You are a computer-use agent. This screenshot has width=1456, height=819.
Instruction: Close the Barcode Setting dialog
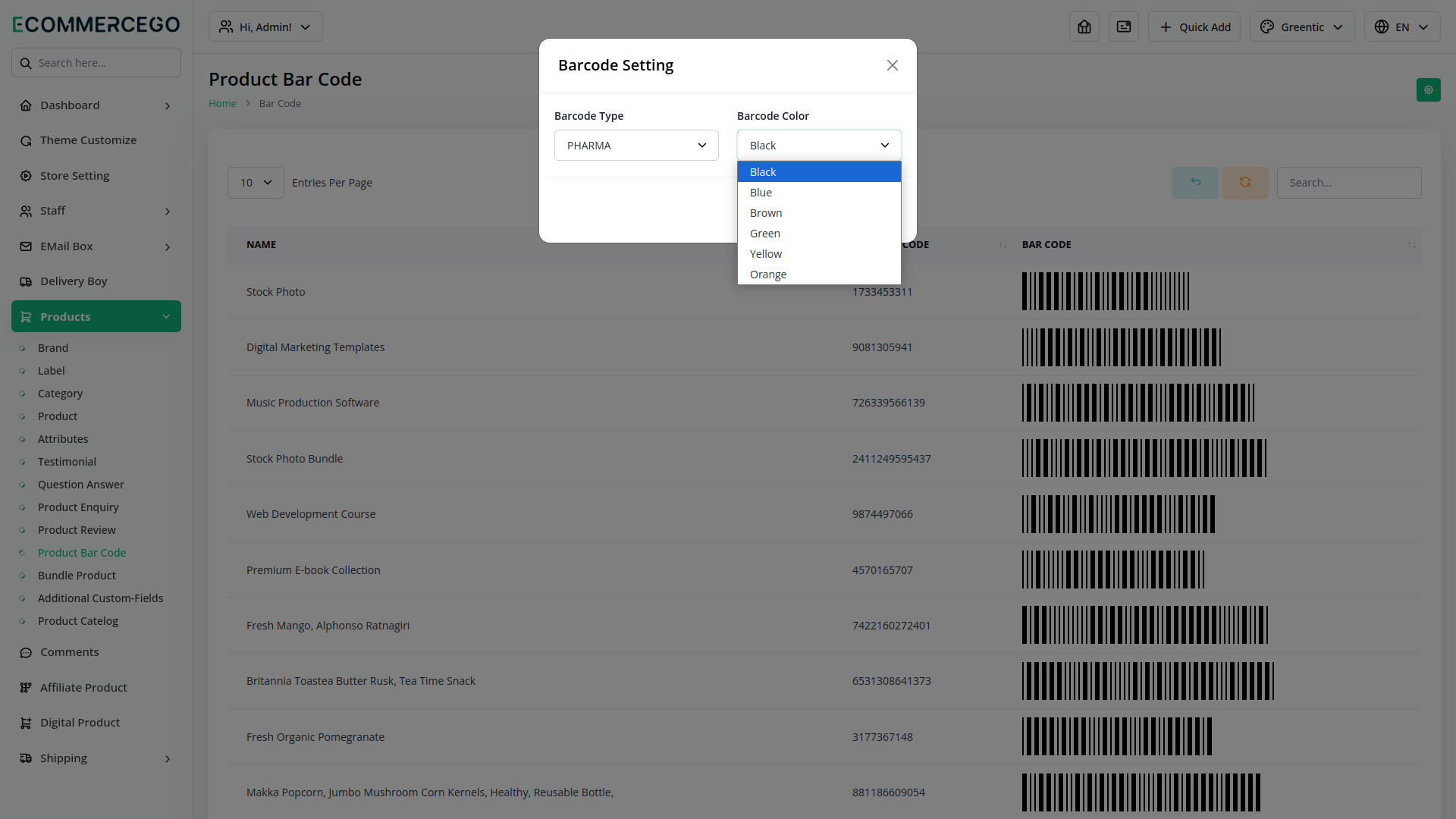pyautogui.click(x=893, y=65)
